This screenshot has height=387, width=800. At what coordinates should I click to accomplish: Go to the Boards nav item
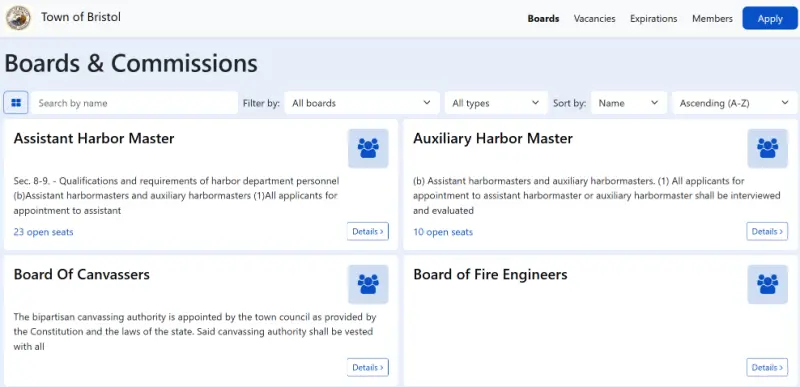(543, 19)
